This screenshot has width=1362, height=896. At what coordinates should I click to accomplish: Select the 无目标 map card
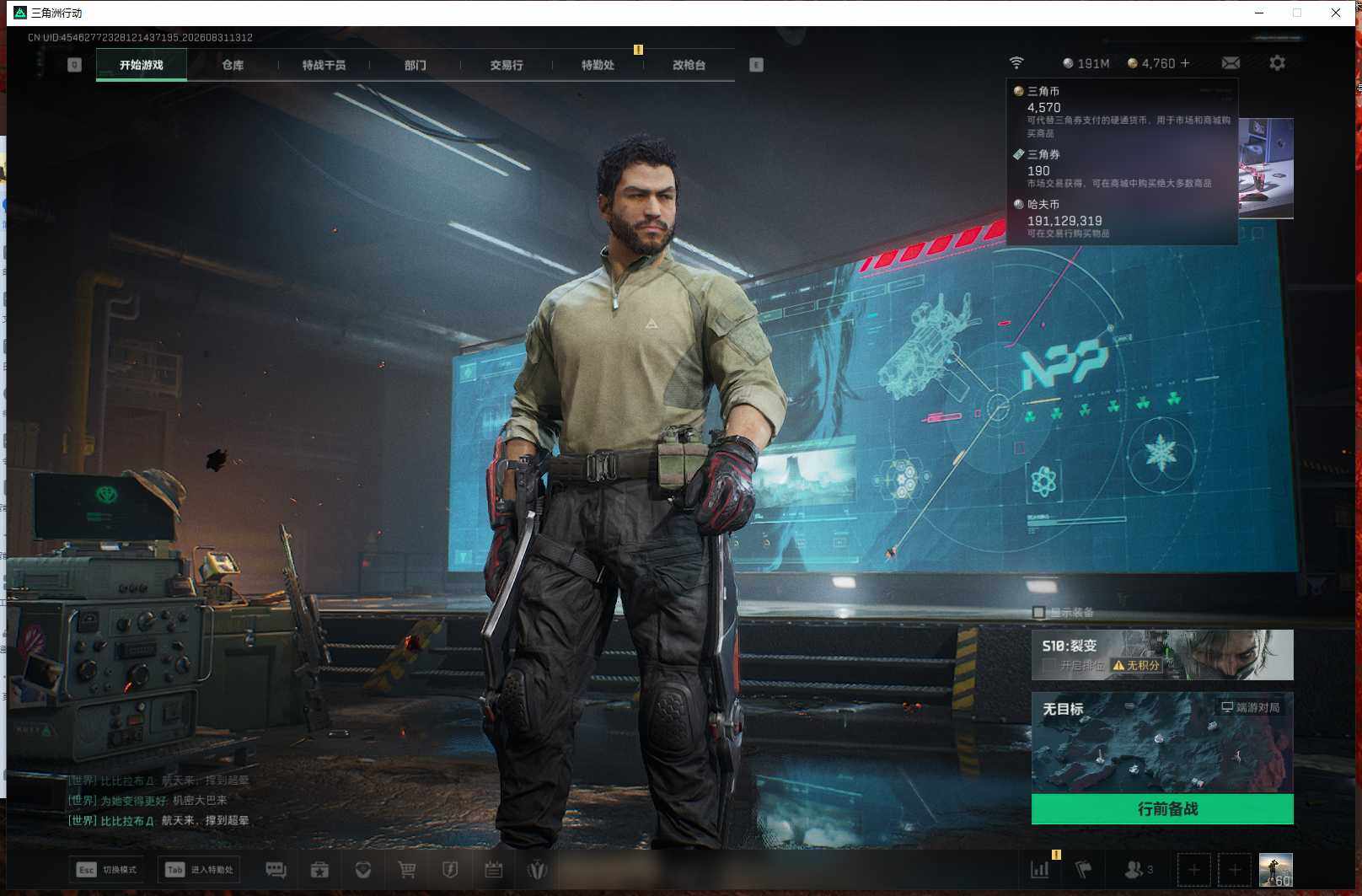1162,743
